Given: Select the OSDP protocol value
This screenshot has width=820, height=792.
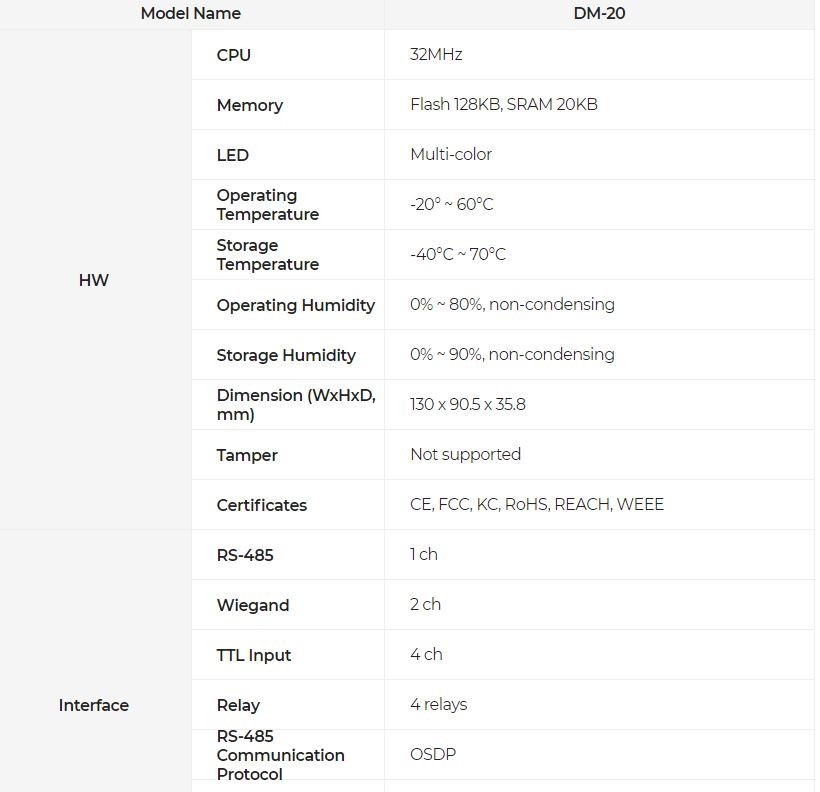Looking at the screenshot, I should [432, 755].
